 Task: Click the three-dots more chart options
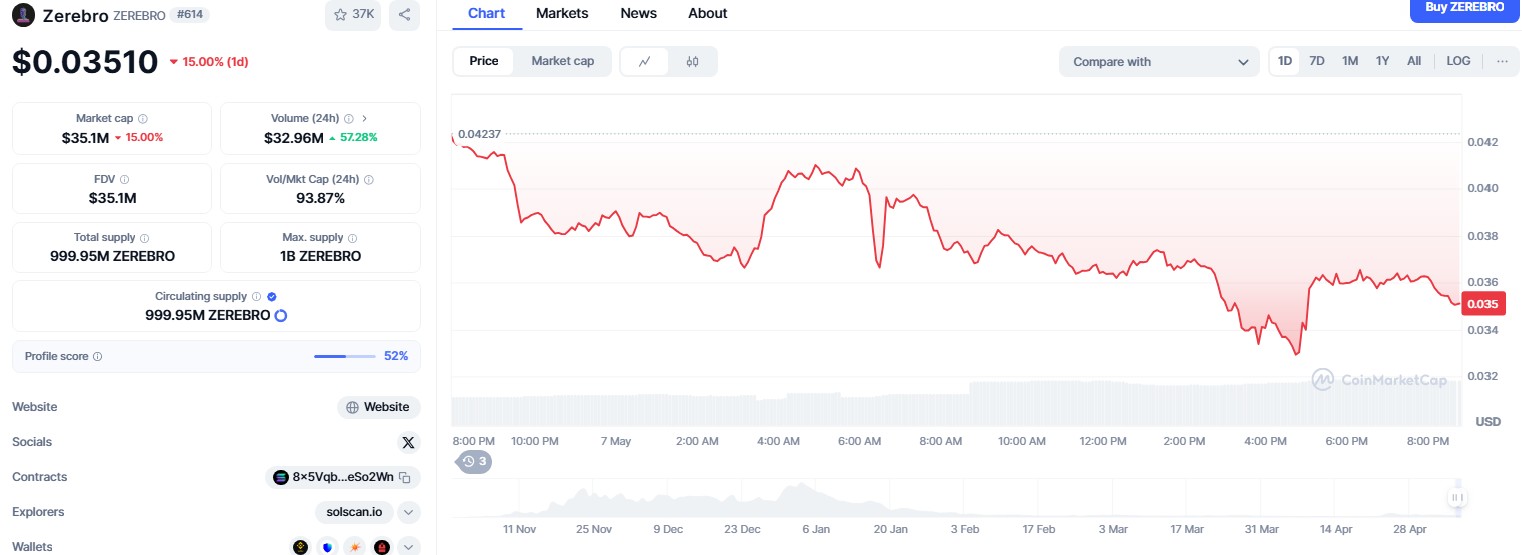pyautogui.click(x=1502, y=61)
